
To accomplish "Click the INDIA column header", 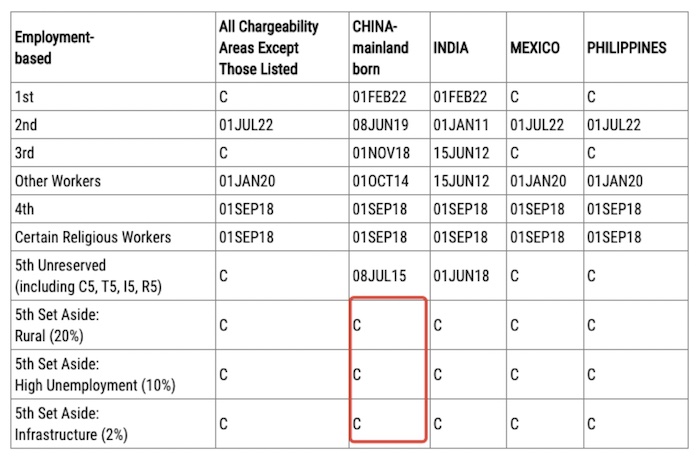I will coord(468,47).
